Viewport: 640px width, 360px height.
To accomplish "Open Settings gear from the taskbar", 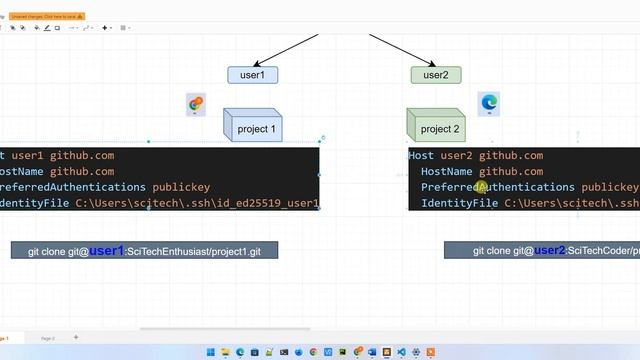I will pos(416,352).
